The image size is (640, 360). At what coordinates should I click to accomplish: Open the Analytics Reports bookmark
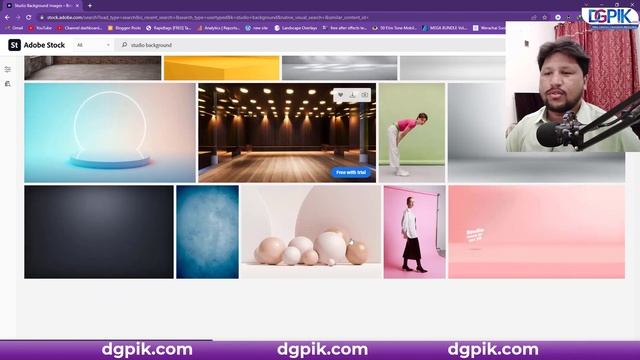pyautogui.click(x=219, y=28)
